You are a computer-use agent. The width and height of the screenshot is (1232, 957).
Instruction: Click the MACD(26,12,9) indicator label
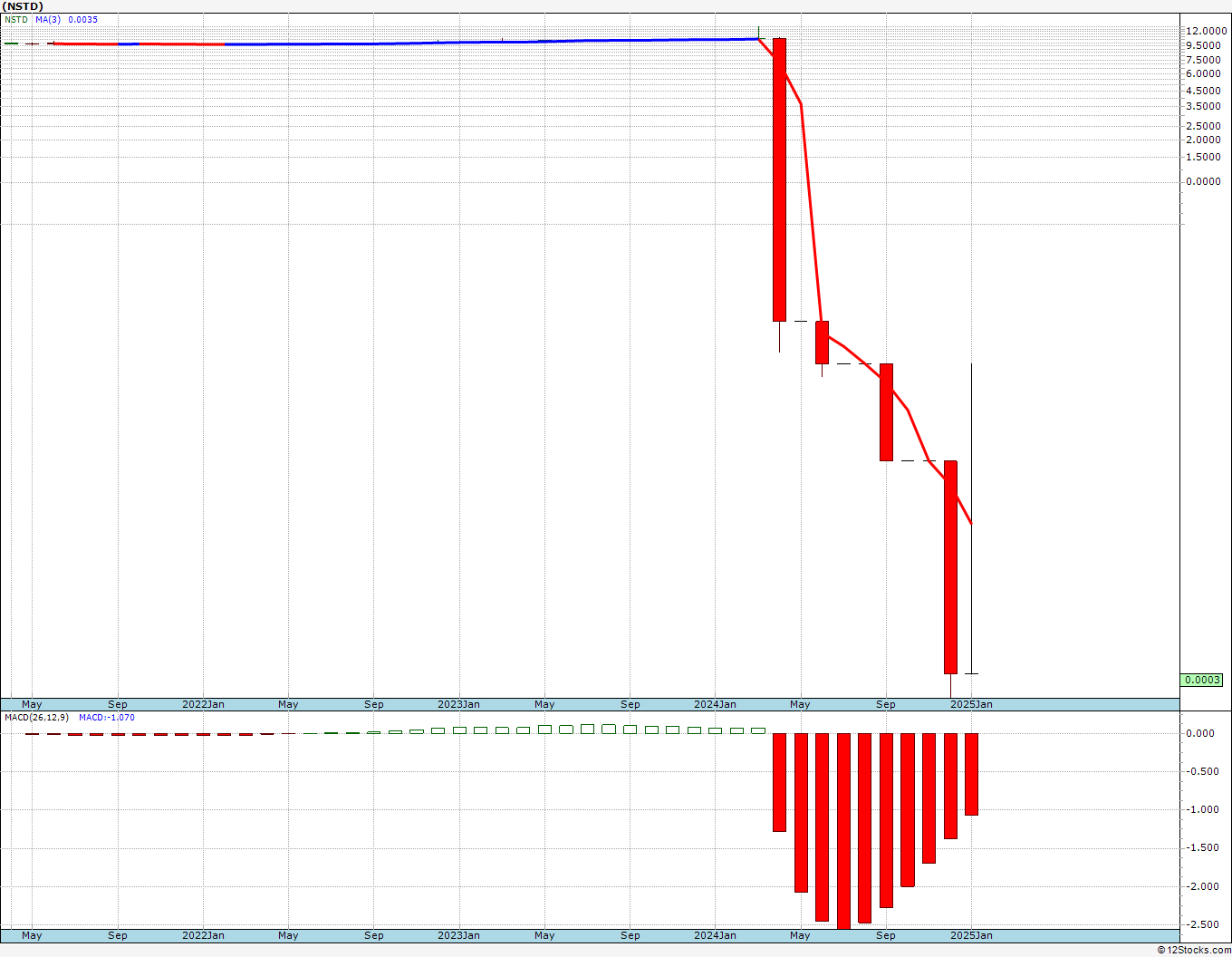coord(36,717)
